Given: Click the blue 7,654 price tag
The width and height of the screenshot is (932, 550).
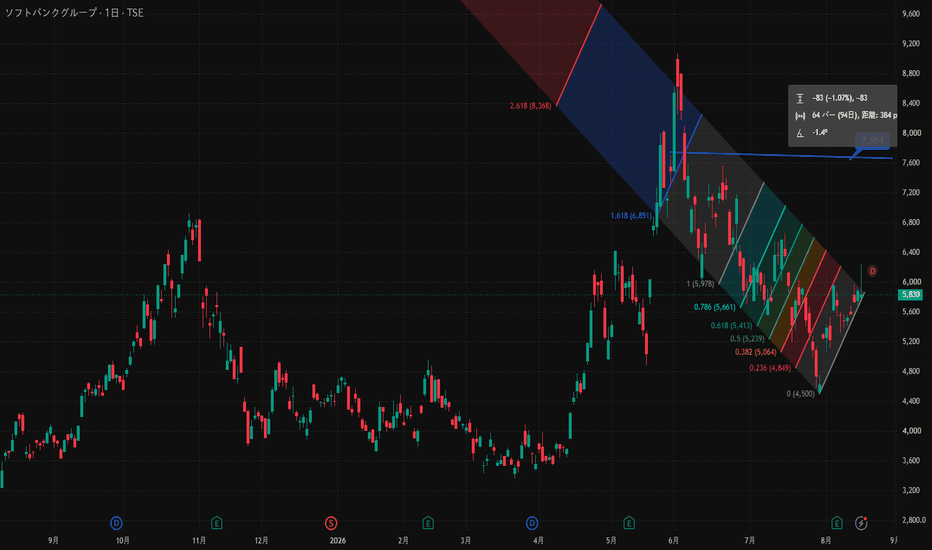Looking at the screenshot, I should coord(872,141).
